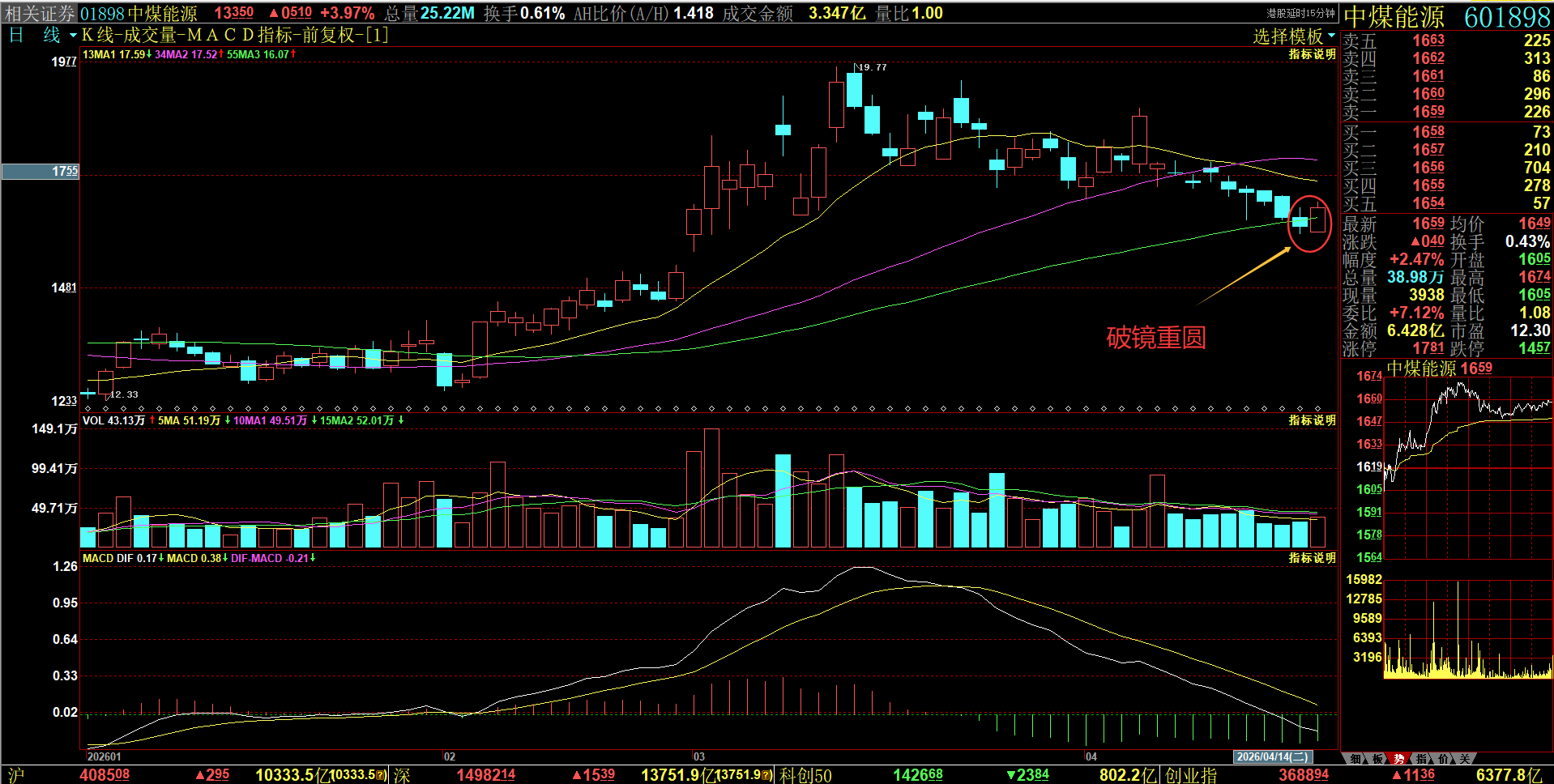The width and height of the screenshot is (1554, 784).
Task: Click the 中煤能源 601898 stock header
Action: point(1447,16)
